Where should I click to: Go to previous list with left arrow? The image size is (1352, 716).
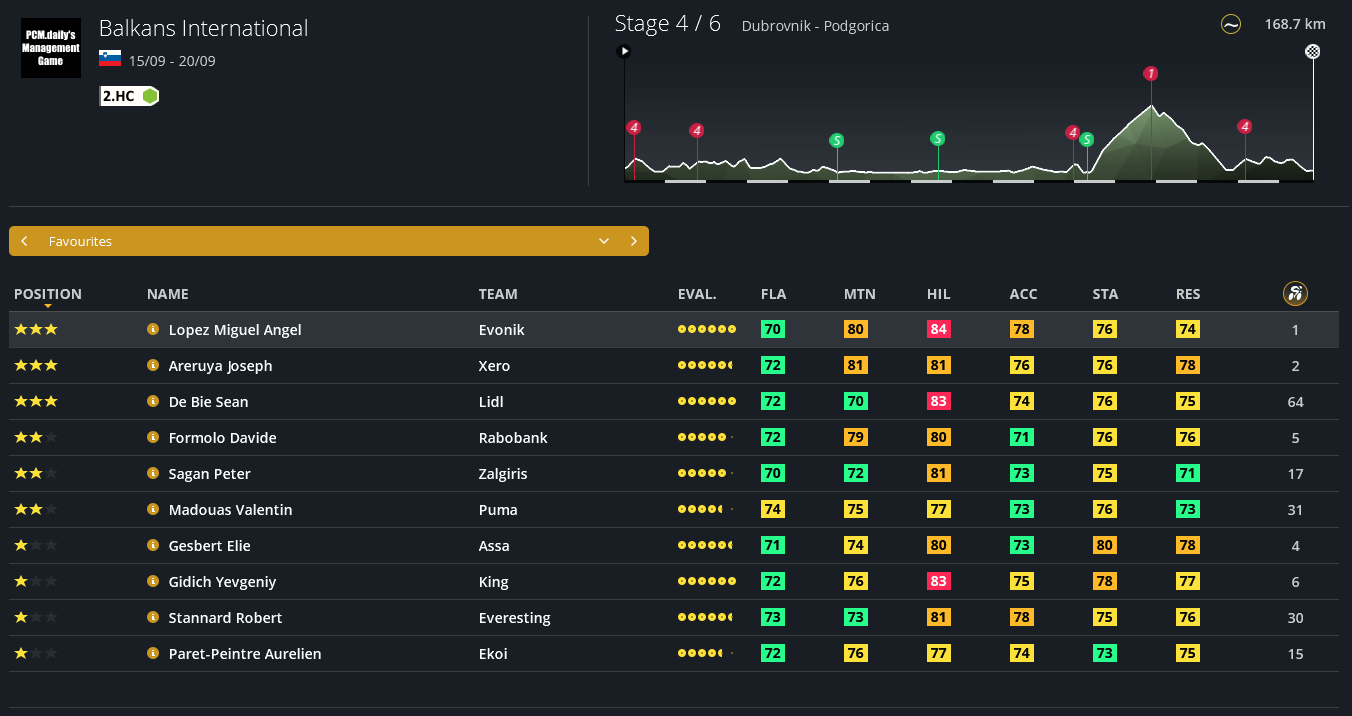click(24, 241)
